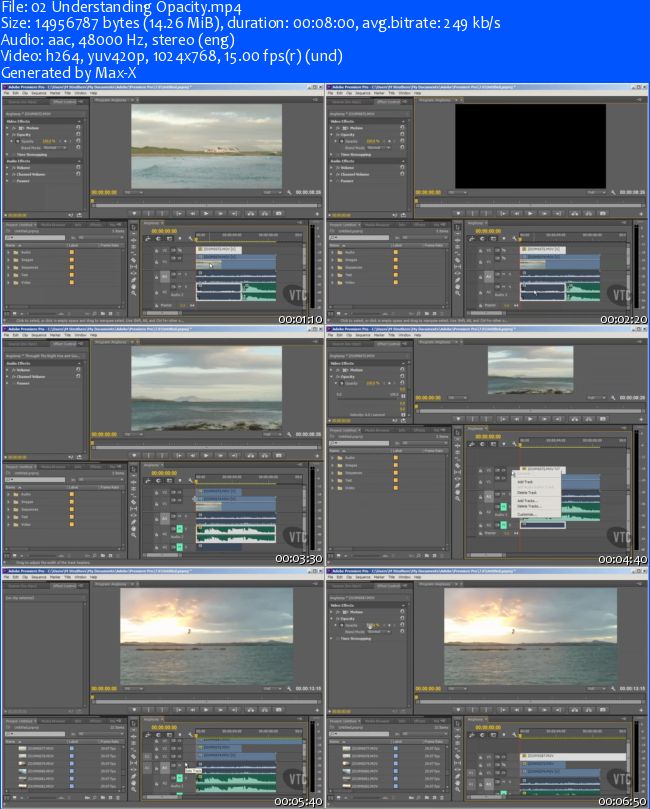
Task: Select first clip thumbnail in 00:05:40 frame
Action: point(22,748)
